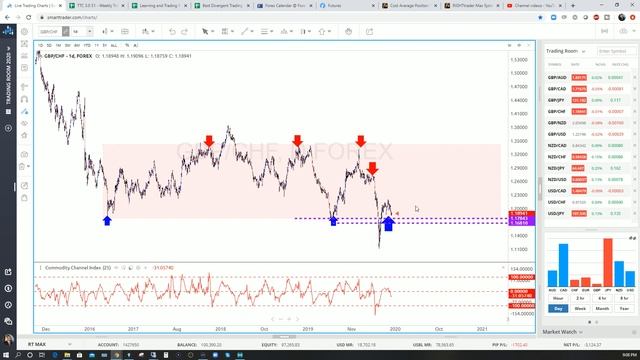Click the browser address bar
This screenshot has height=360, width=640.
286,18
